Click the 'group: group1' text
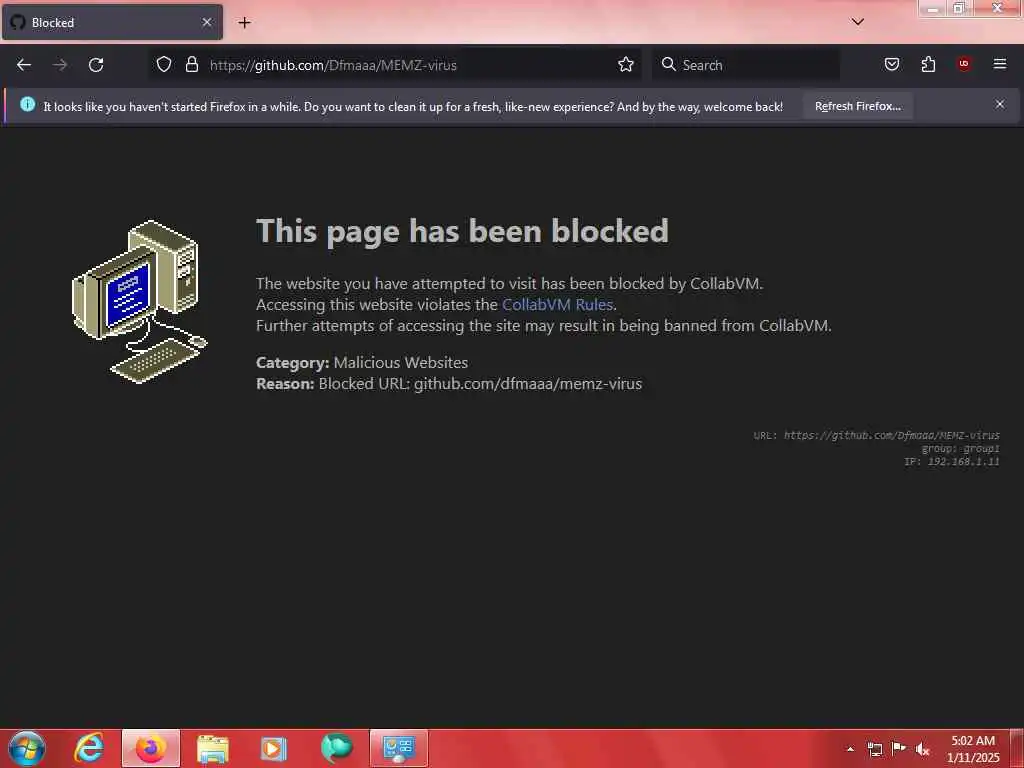The height and width of the screenshot is (768, 1024). tap(960, 449)
